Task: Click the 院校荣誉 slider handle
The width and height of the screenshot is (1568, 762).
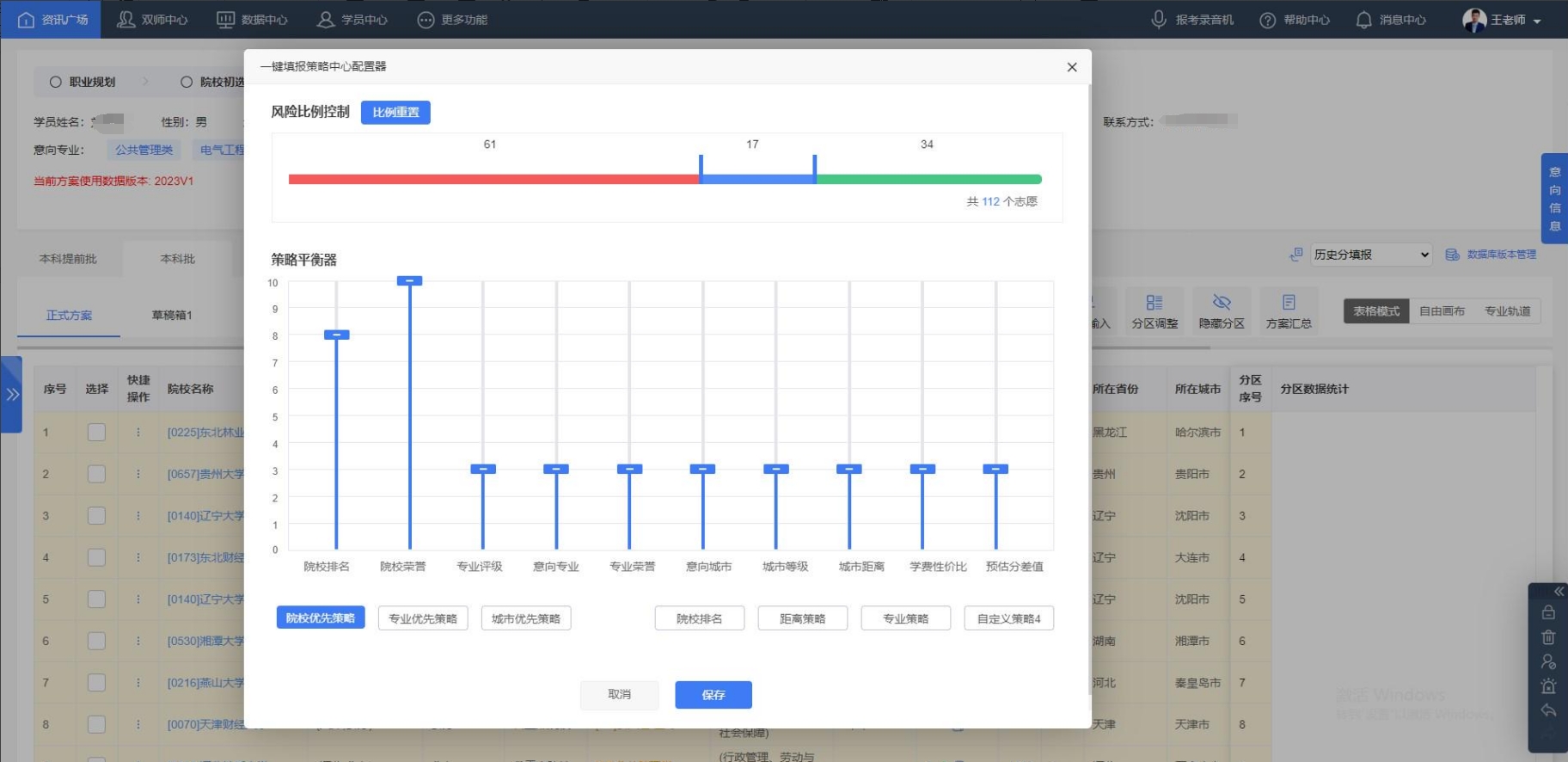Action: (409, 281)
